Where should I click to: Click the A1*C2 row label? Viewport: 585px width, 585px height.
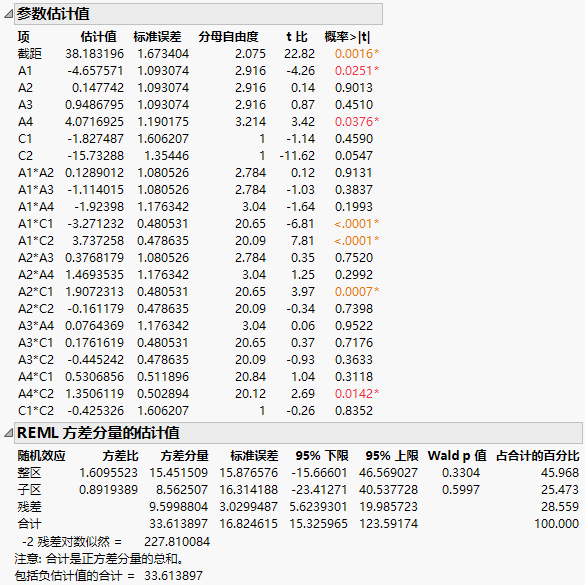[x=36, y=241]
